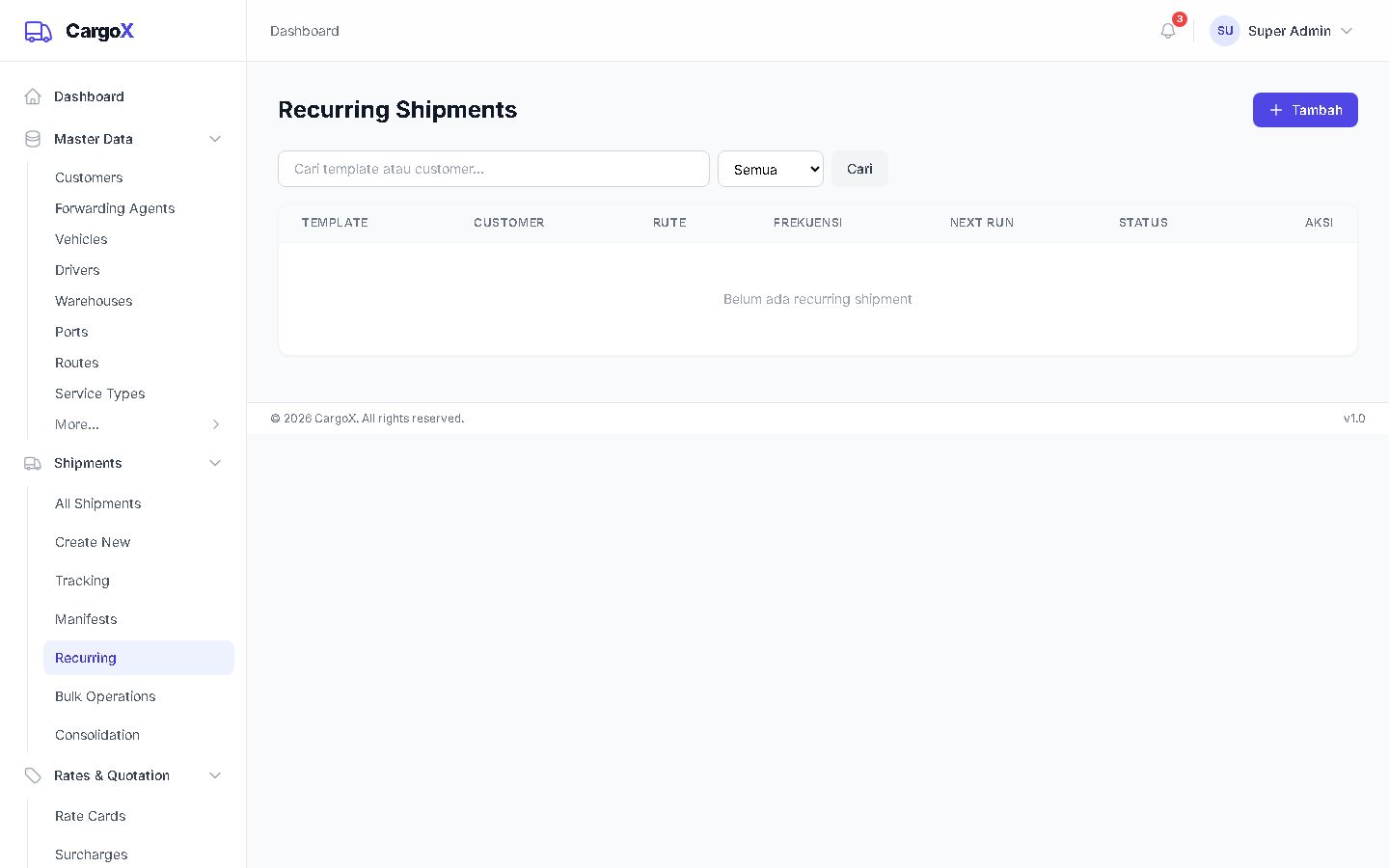Viewport: 1389px width, 868px height.
Task: Click the 'Belum ada recurring shipment' message
Action: click(818, 299)
